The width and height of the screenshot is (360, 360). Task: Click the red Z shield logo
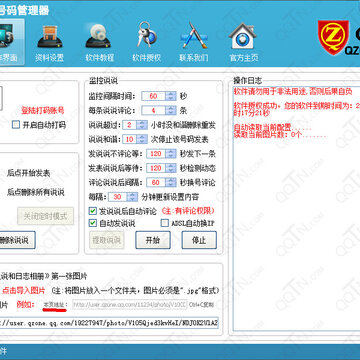coord(333,37)
